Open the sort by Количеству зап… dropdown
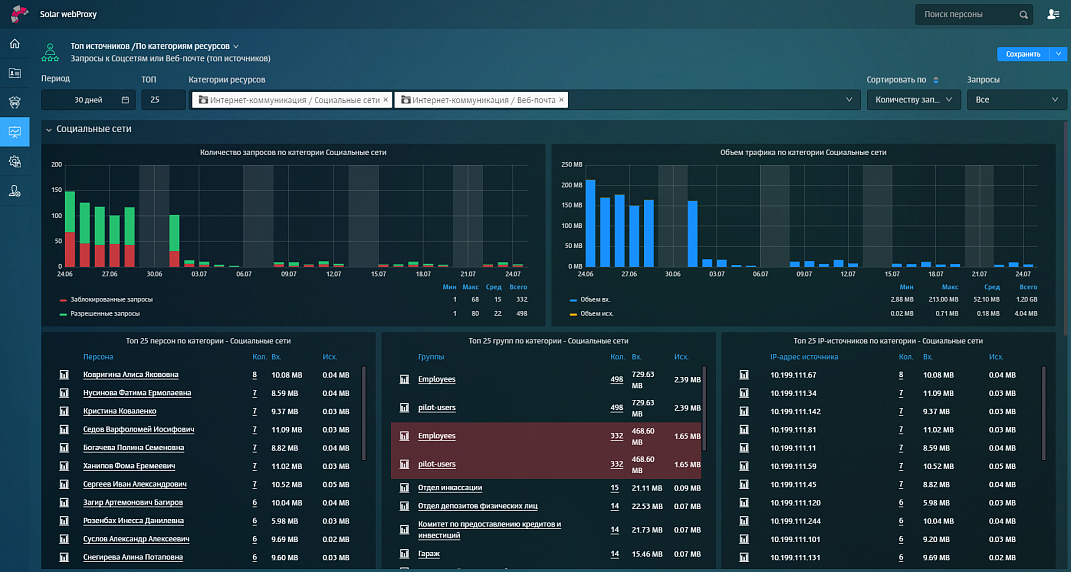 pyautogui.click(x=914, y=100)
